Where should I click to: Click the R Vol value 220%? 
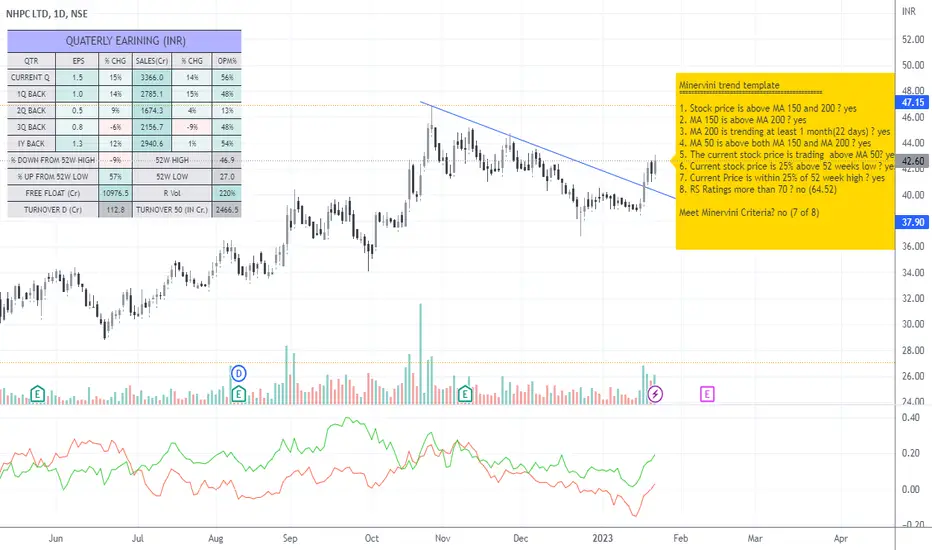226,193
